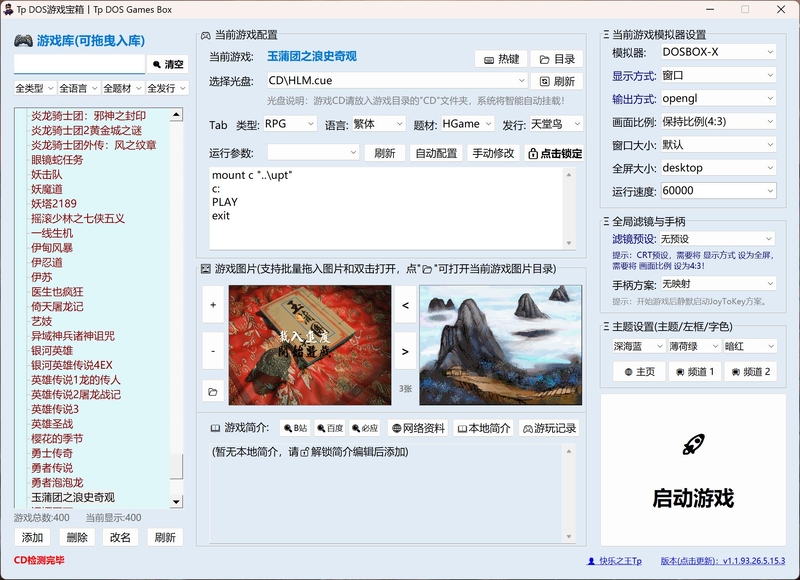Click the version update link
This screenshot has width=800, height=580.
coord(723,561)
